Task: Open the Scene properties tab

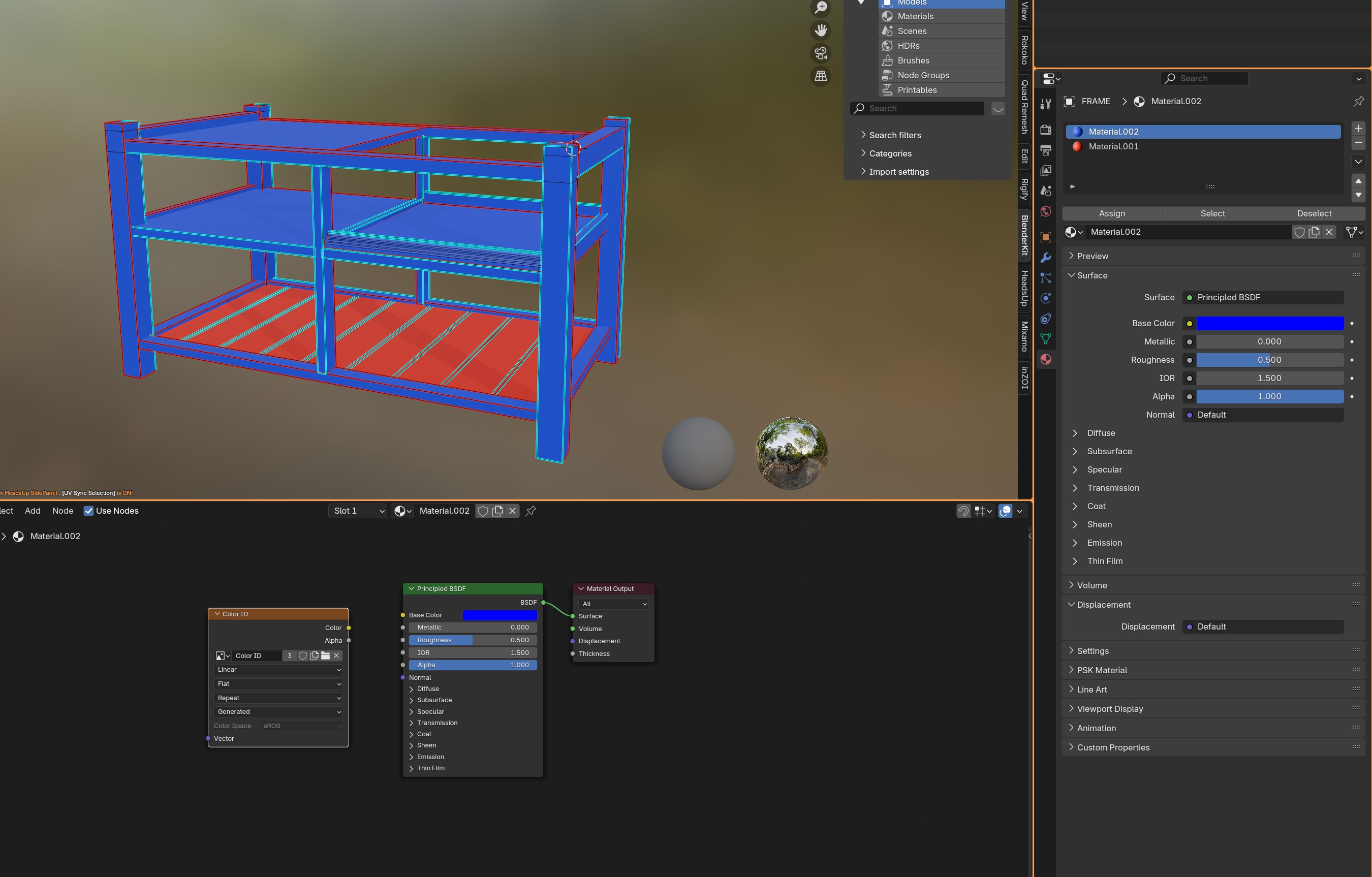Action: click(x=1046, y=191)
